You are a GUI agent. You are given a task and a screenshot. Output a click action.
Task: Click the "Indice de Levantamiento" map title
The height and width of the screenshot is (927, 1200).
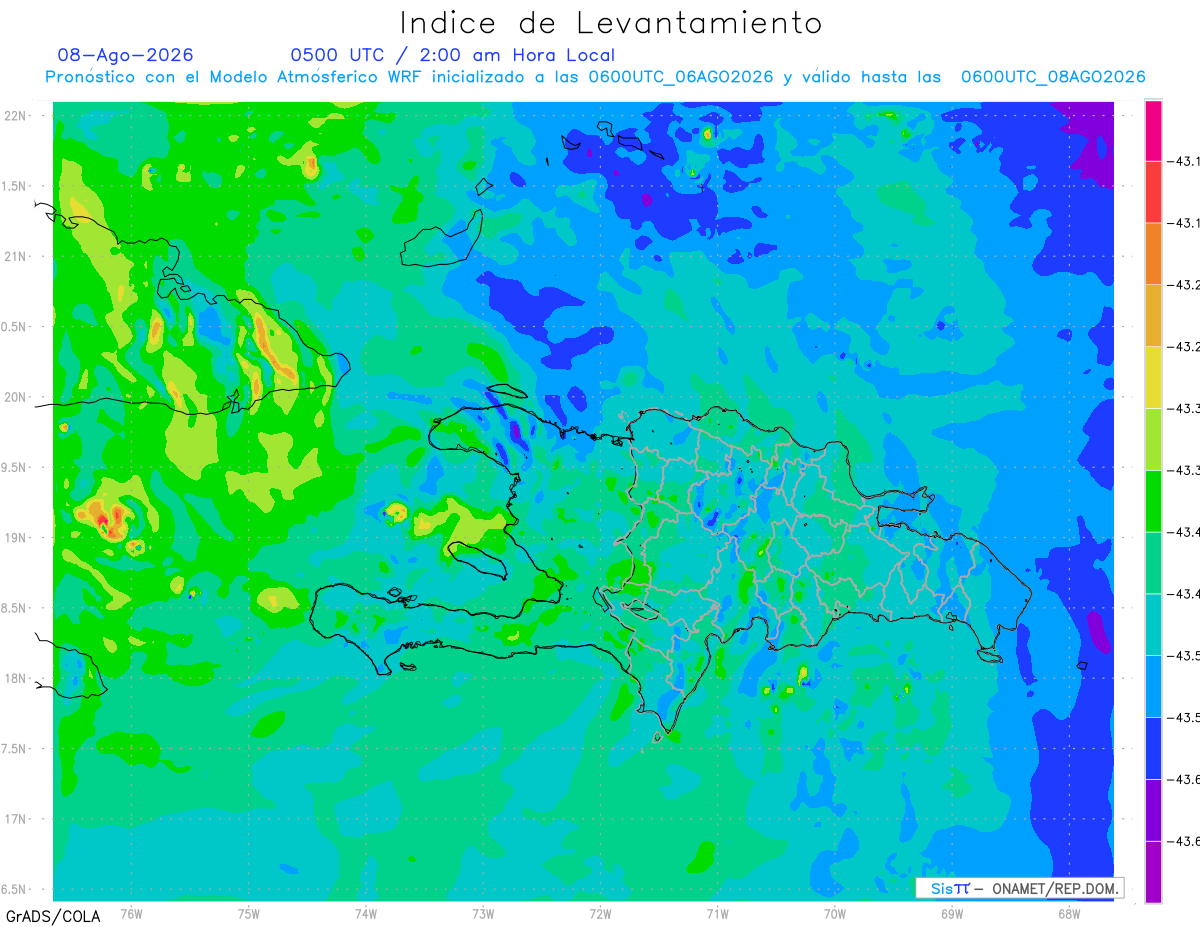click(611, 22)
